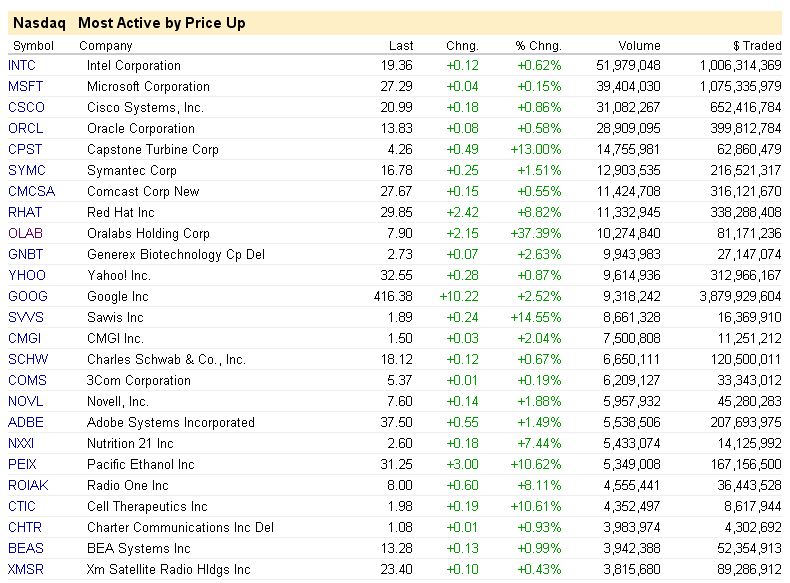Open the GOOG symbol link

pyautogui.click(x=27, y=297)
